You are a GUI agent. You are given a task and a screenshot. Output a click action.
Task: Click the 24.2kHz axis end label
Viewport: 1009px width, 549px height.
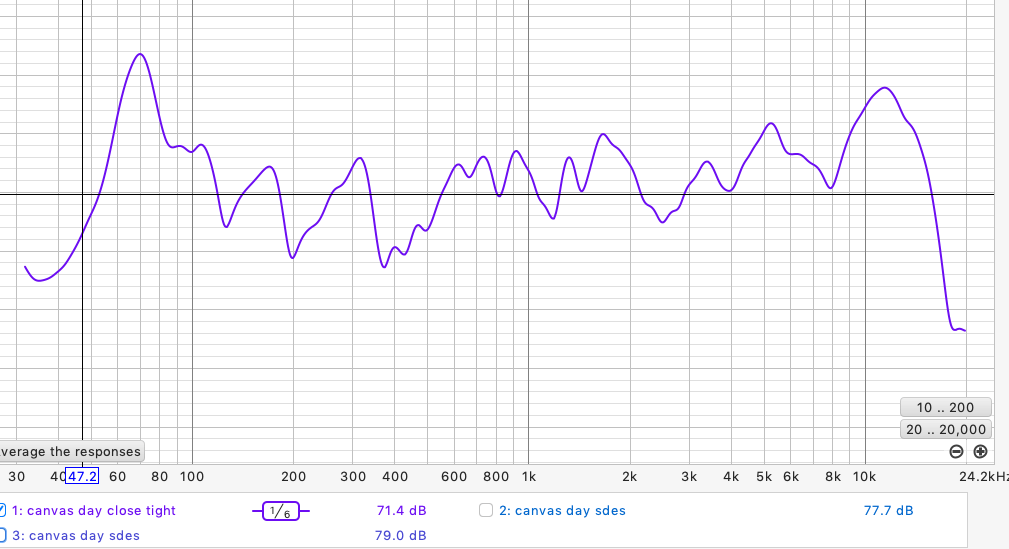click(984, 476)
